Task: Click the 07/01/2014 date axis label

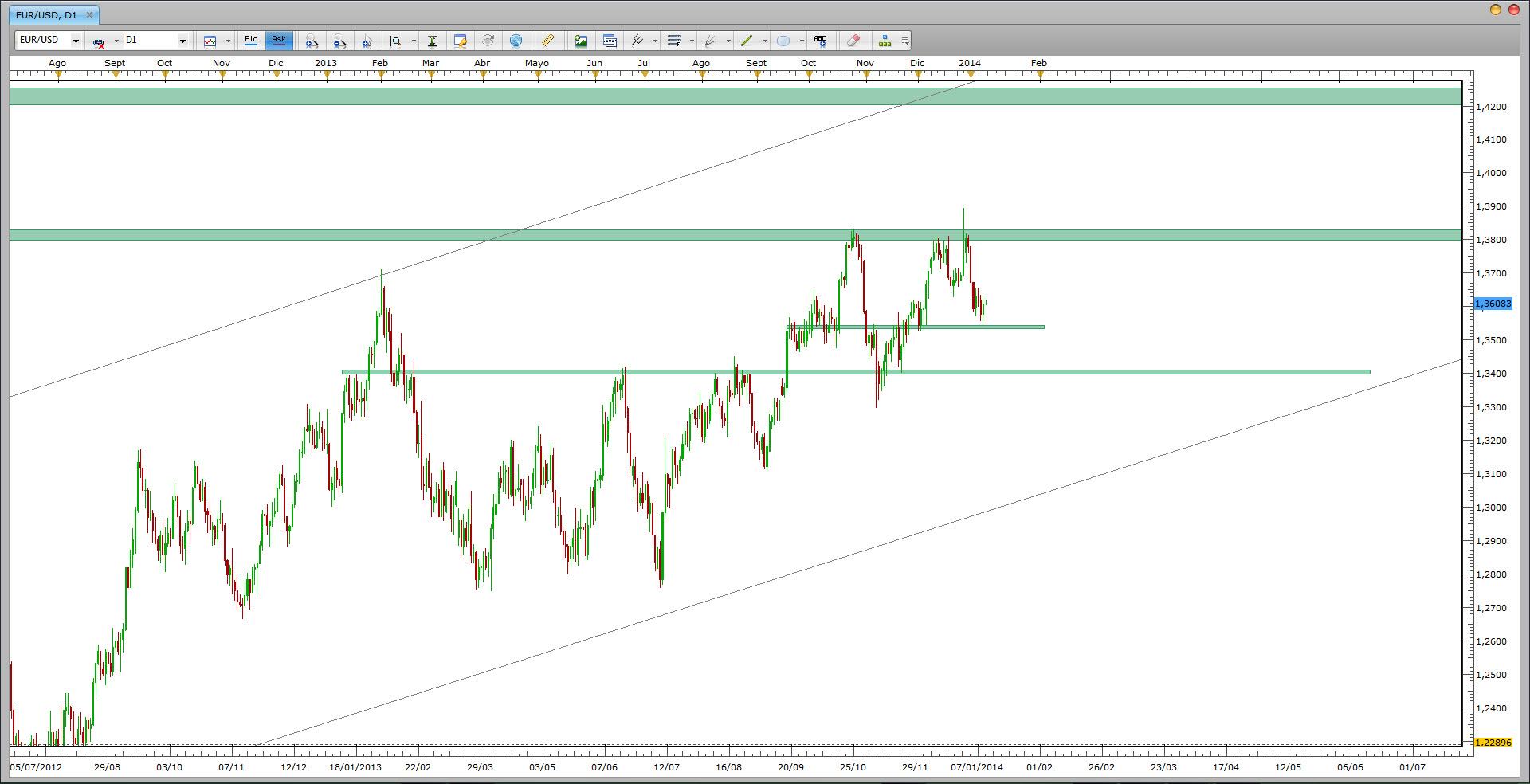Action: click(977, 767)
